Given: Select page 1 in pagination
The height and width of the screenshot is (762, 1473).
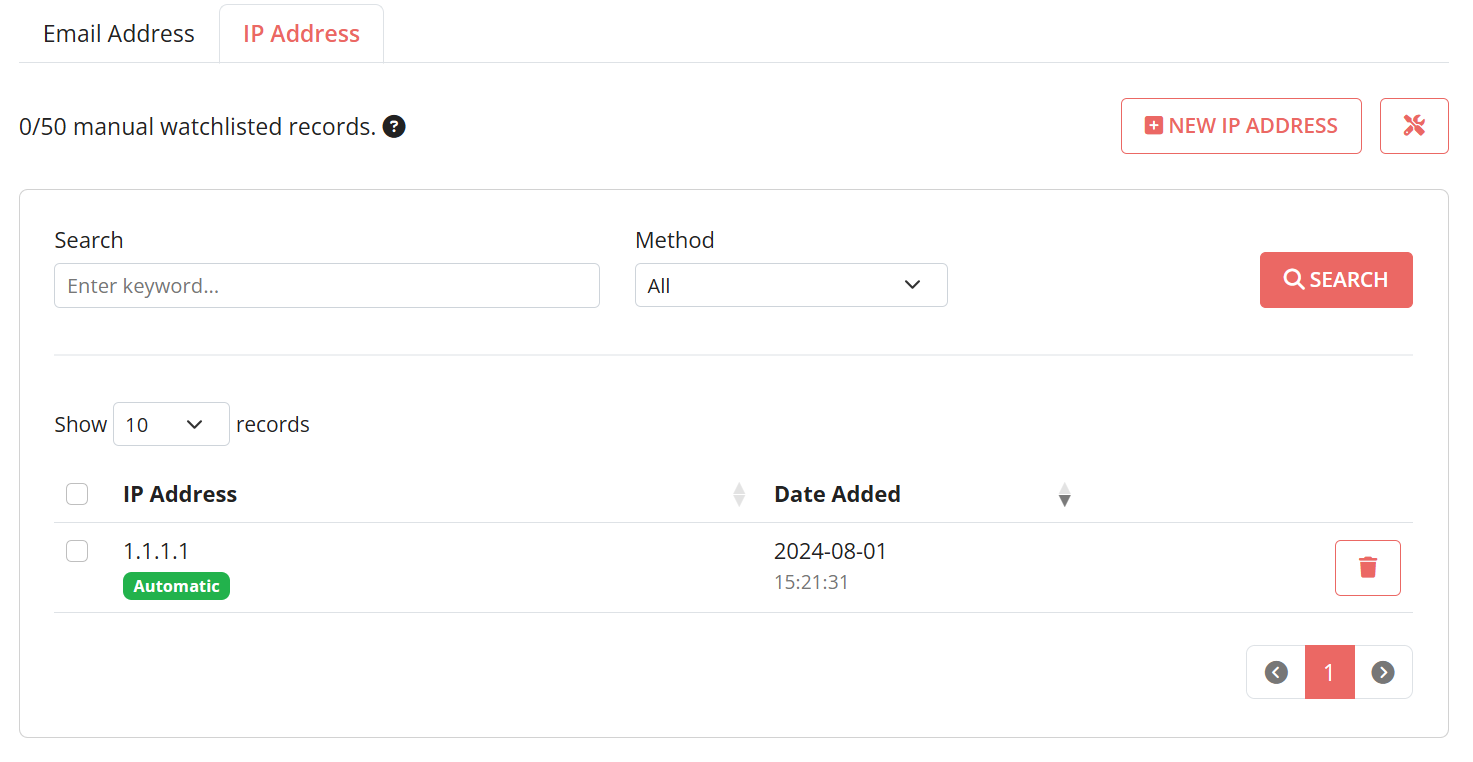Looking at the screenshot, I should (x=1330, y=672).
